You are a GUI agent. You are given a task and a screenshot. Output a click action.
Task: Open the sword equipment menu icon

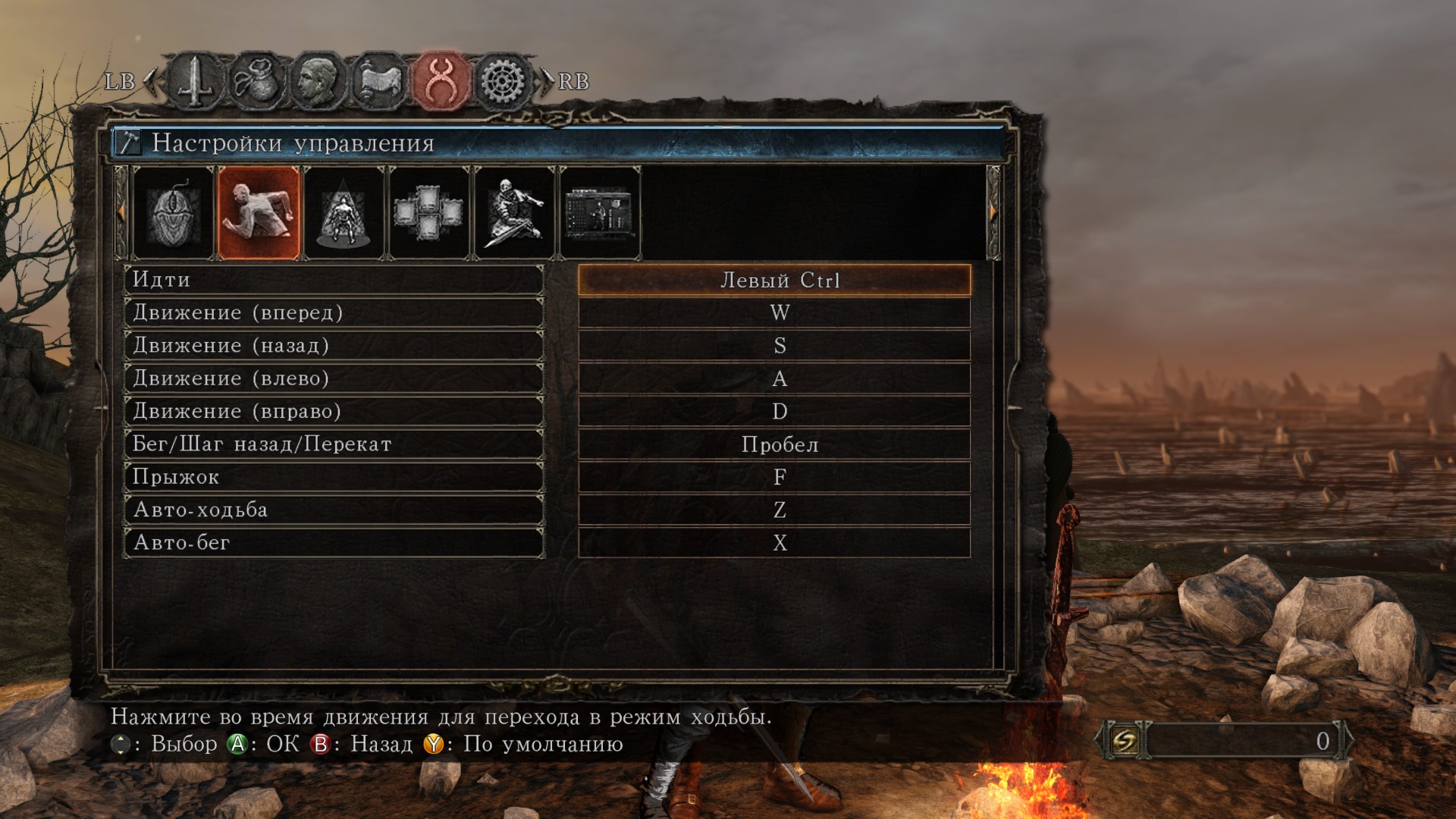tap(195, 81)
